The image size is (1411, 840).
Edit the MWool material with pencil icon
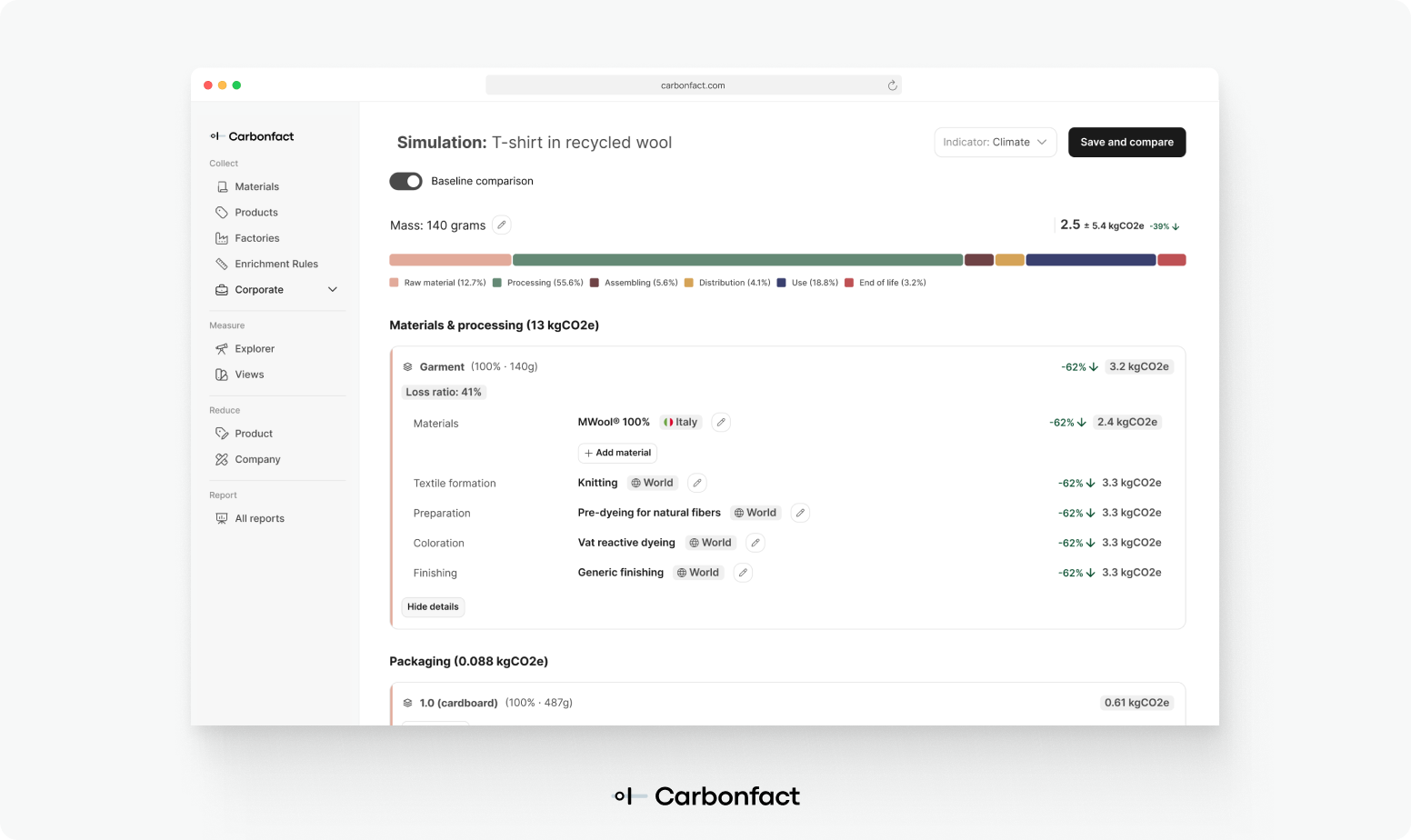coord(721,422)
